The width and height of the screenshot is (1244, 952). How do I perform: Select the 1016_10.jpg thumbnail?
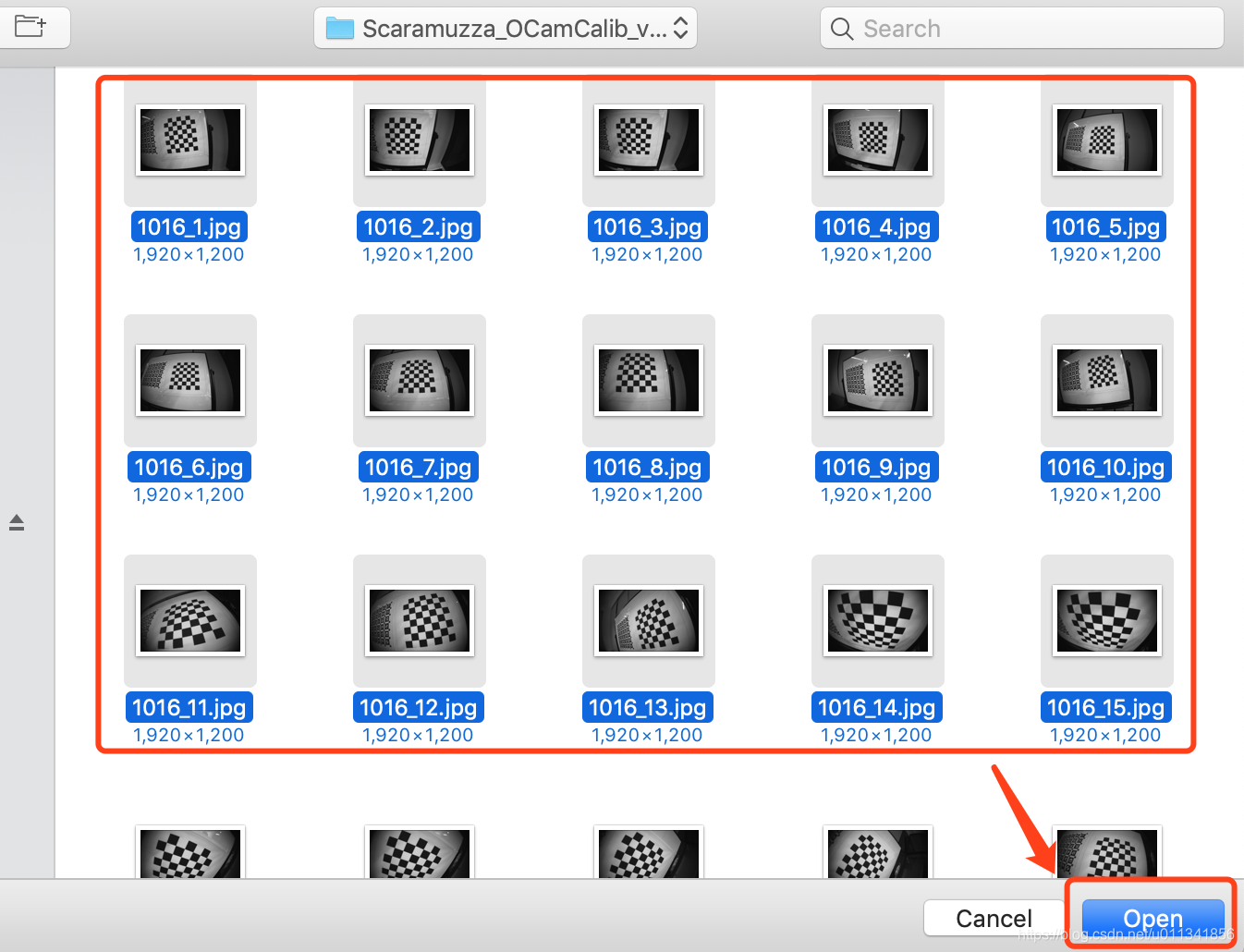pyautogui.click(x=1107, y=380)
